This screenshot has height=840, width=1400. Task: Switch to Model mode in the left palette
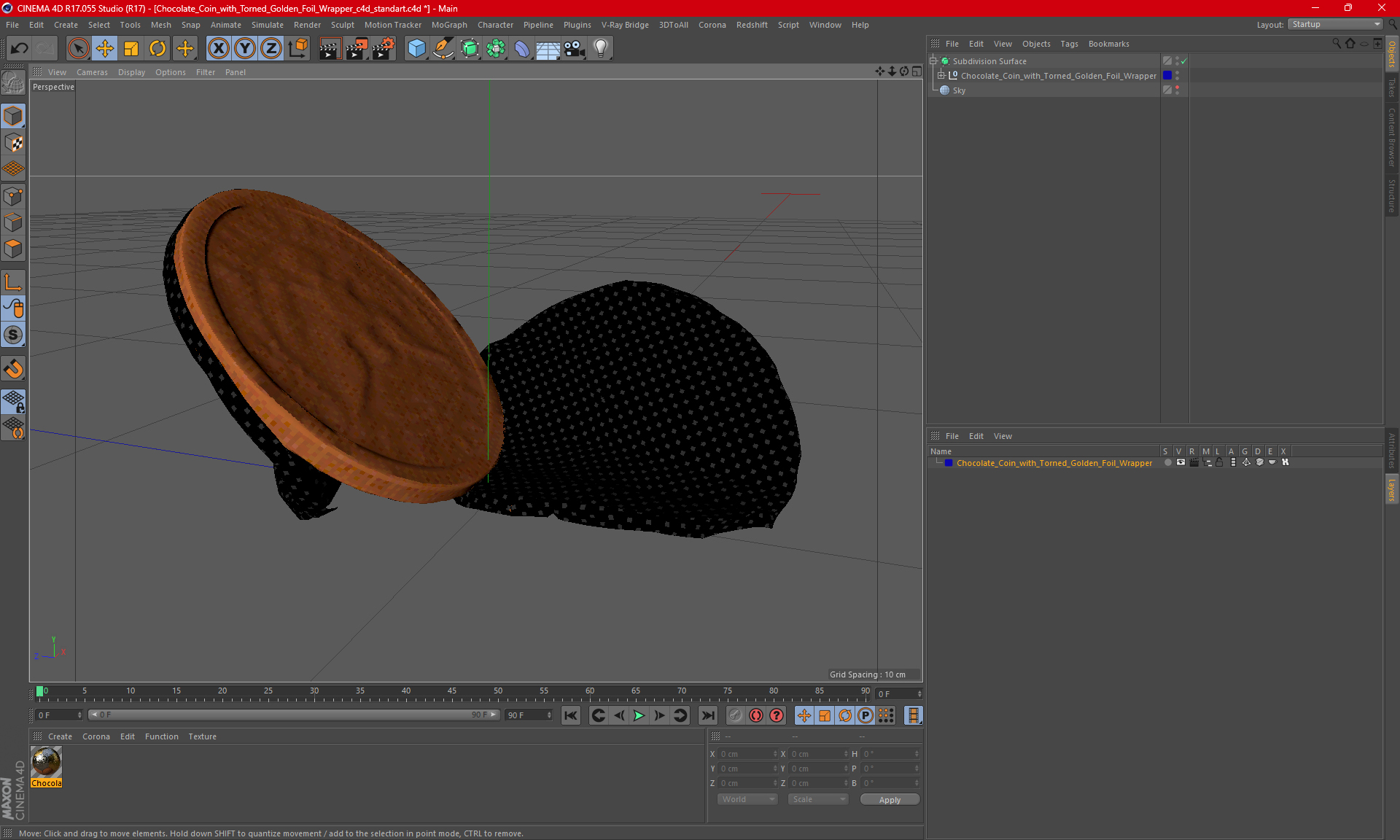click(x=13, y=117)
